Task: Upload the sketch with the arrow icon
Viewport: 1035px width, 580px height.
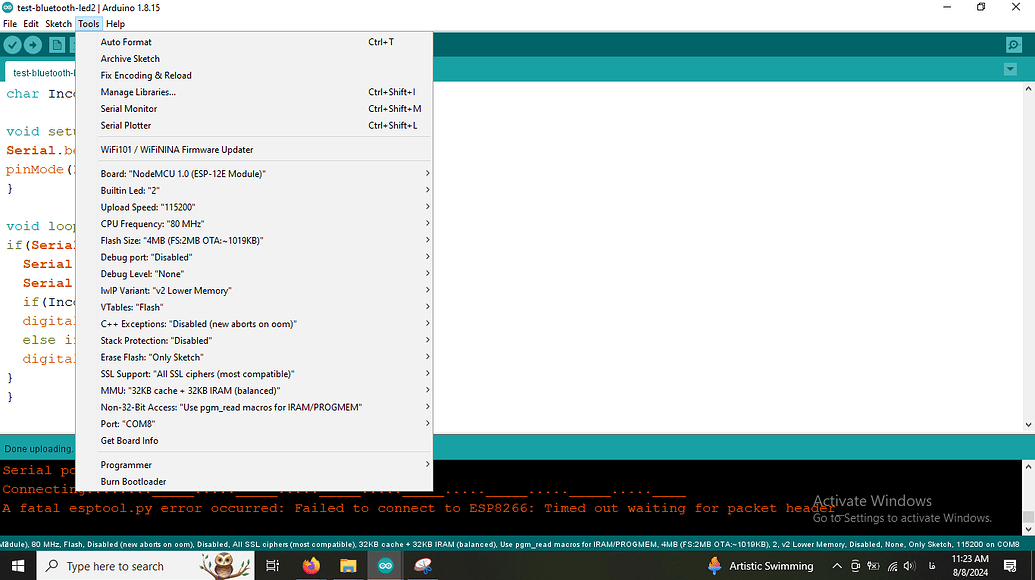Action: click(x=33, y=44)
